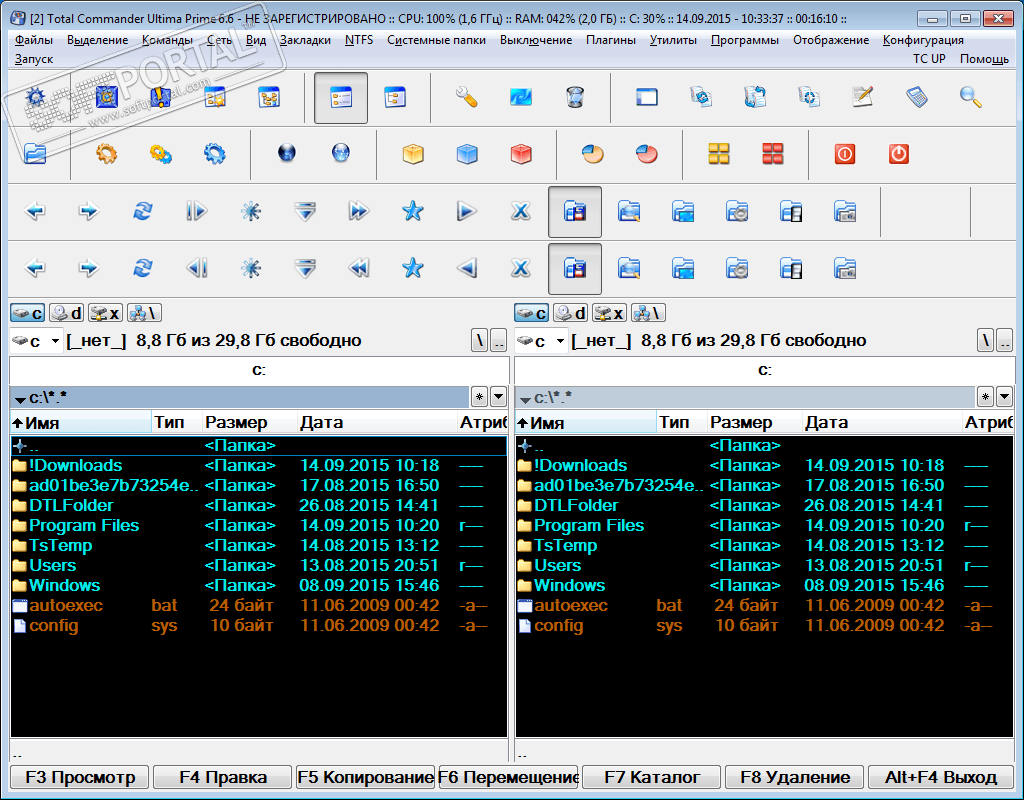Toggle pressed panel icon in third toolbar row
Screen dimensions: 1024x800
point(575,212)
